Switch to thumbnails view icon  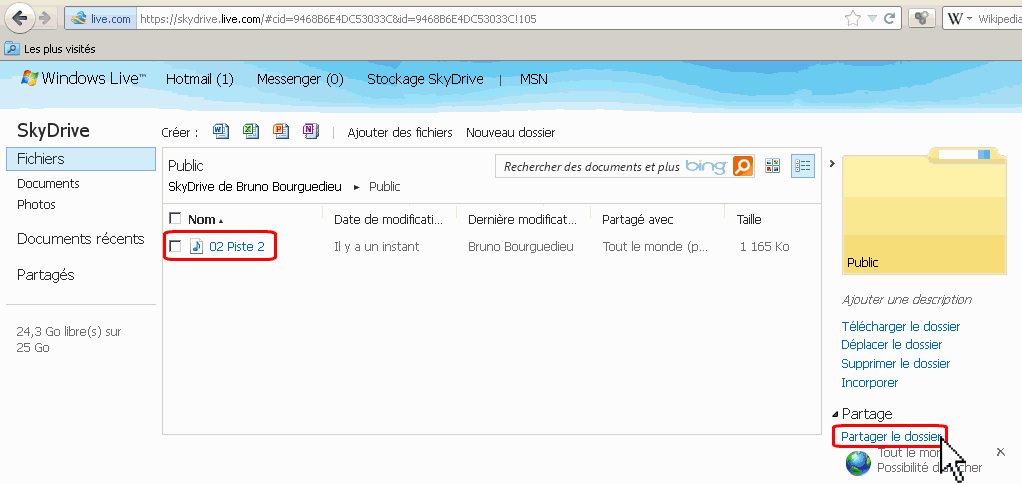click(x=772, y=166)
